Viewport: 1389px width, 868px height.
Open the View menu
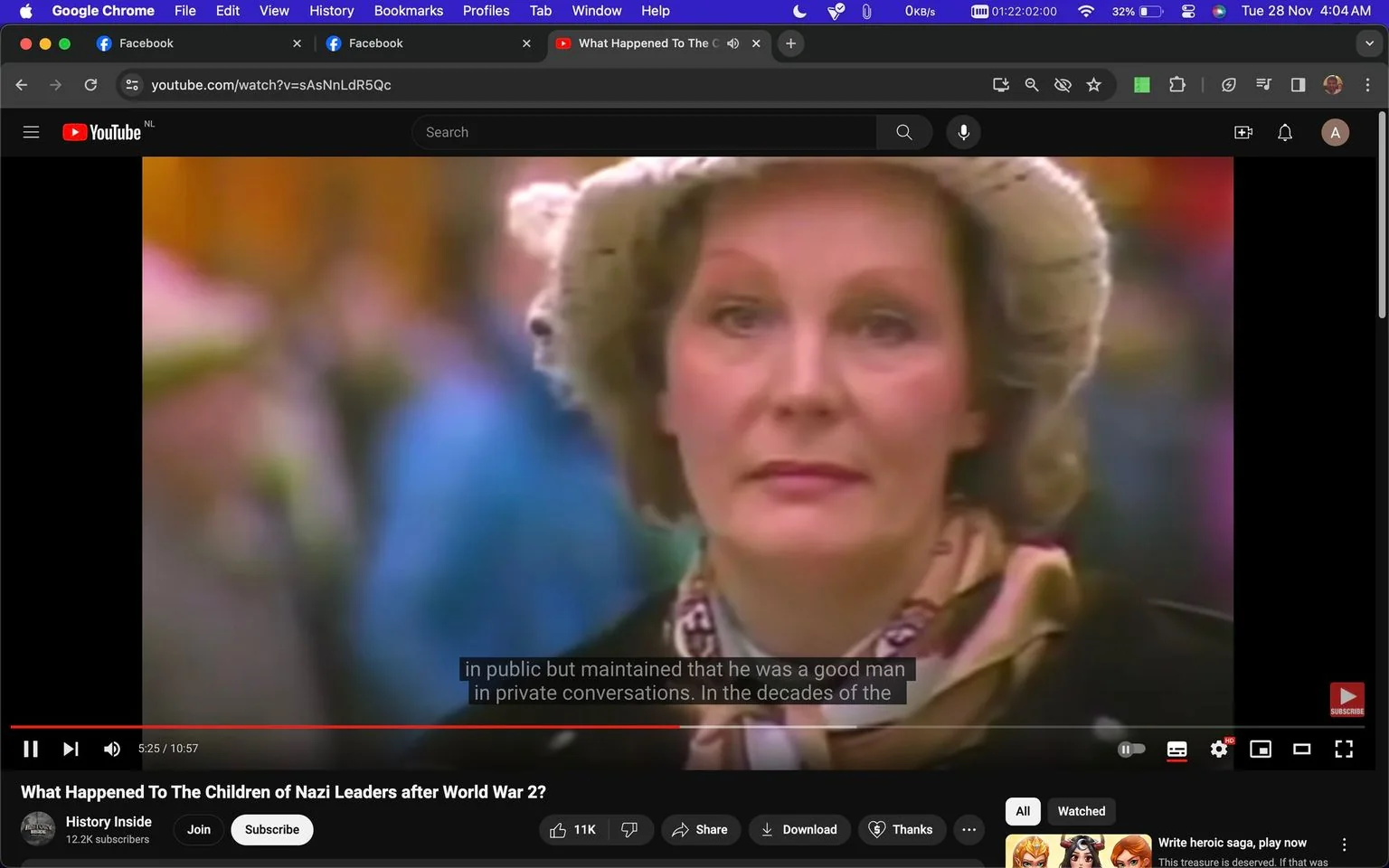click(274, 11)
